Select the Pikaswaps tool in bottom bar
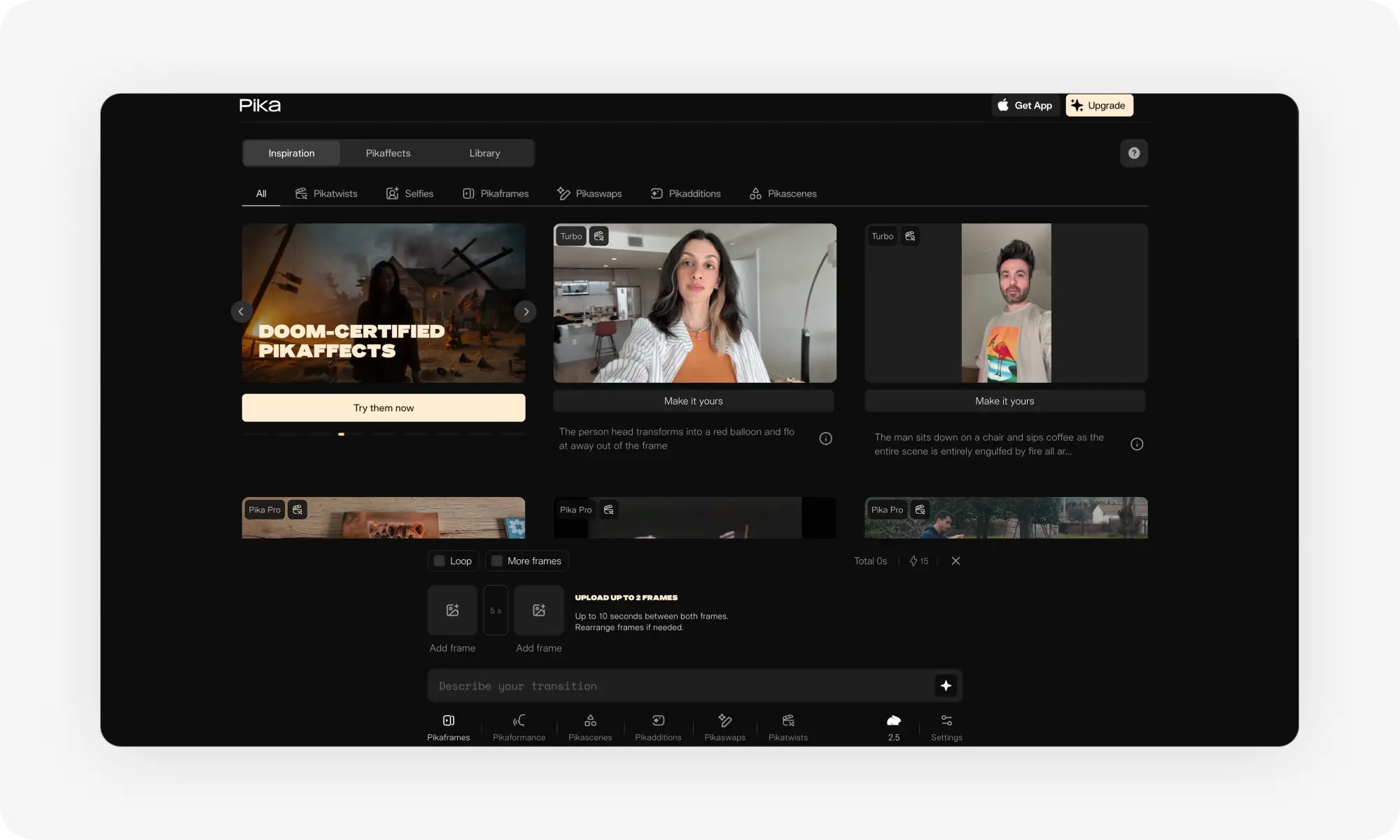1400x840 pixels. (724, 727)
